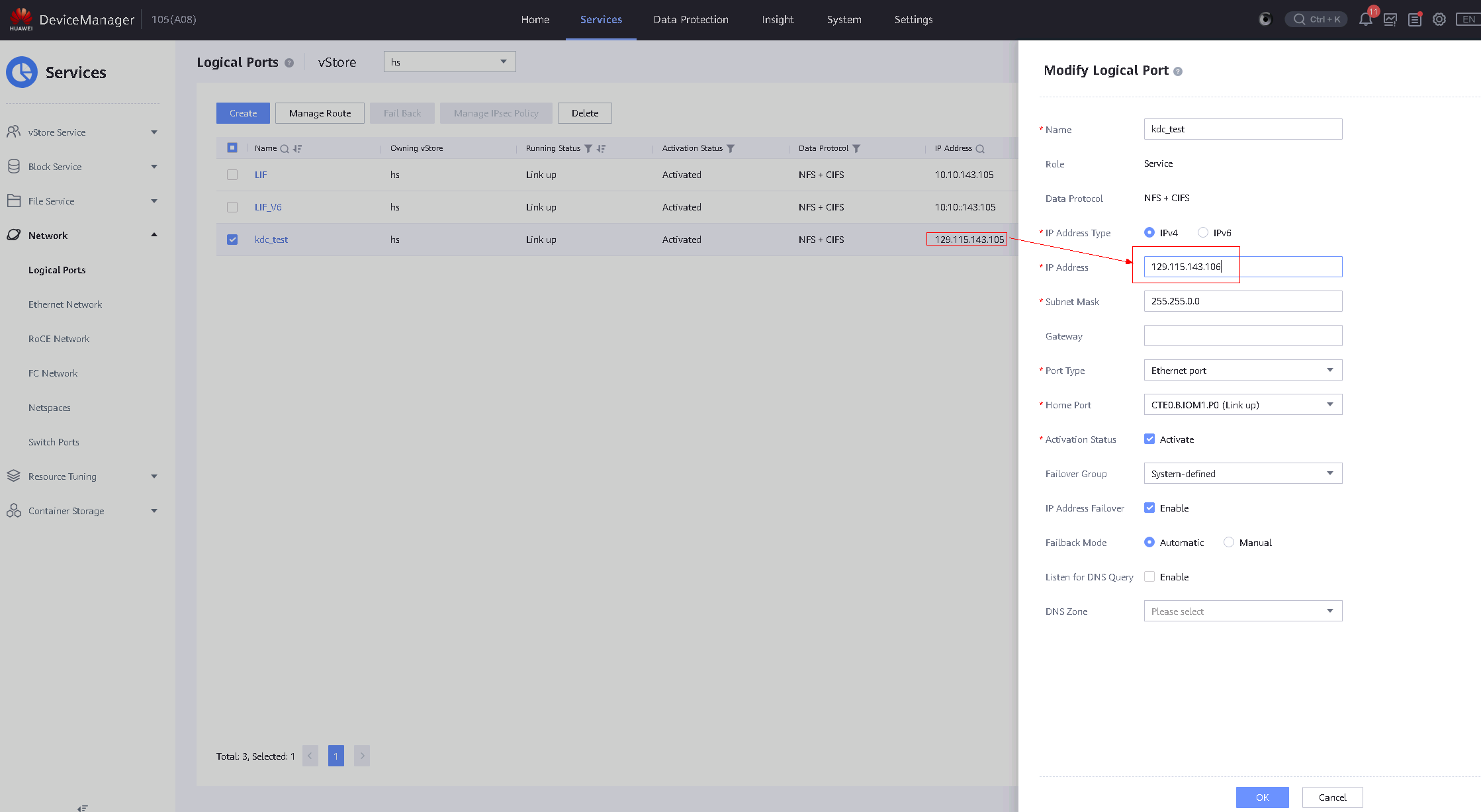
Task: Sort by Name column icon
Action: click(x=297, y=149)
